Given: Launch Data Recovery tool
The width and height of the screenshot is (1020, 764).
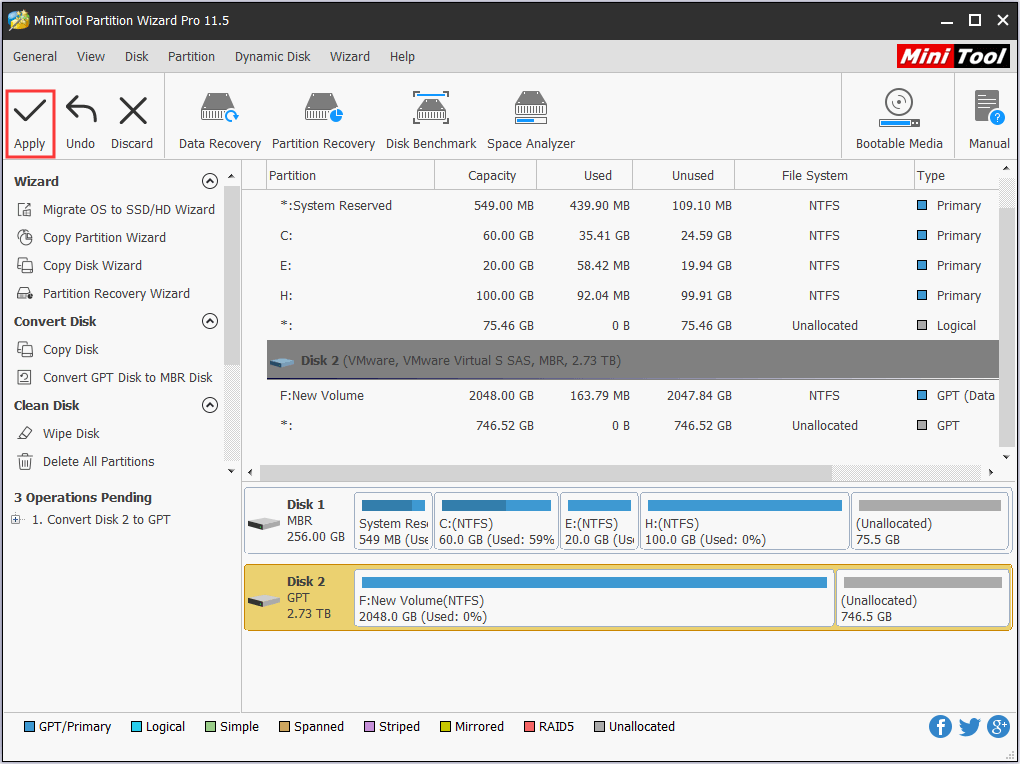Looking at the screenshot, I should [x=220, y=122].
